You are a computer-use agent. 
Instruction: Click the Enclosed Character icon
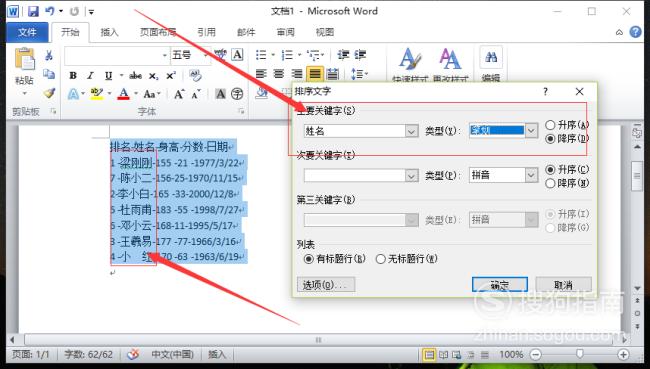tap(237, 94)
